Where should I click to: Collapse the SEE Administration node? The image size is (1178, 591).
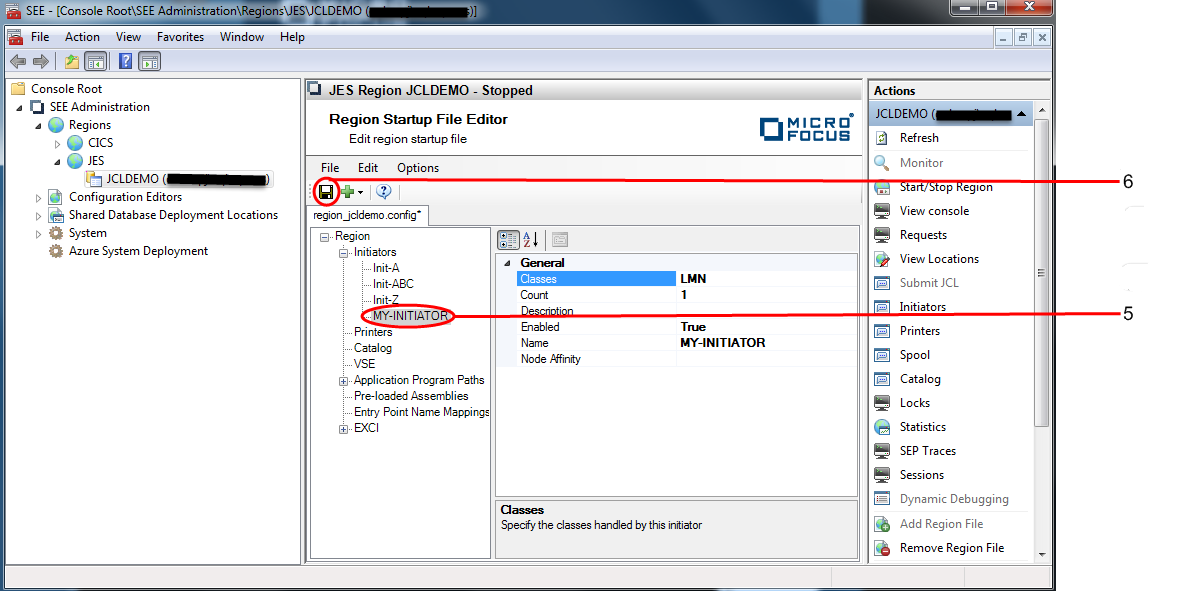click(20, 107)
